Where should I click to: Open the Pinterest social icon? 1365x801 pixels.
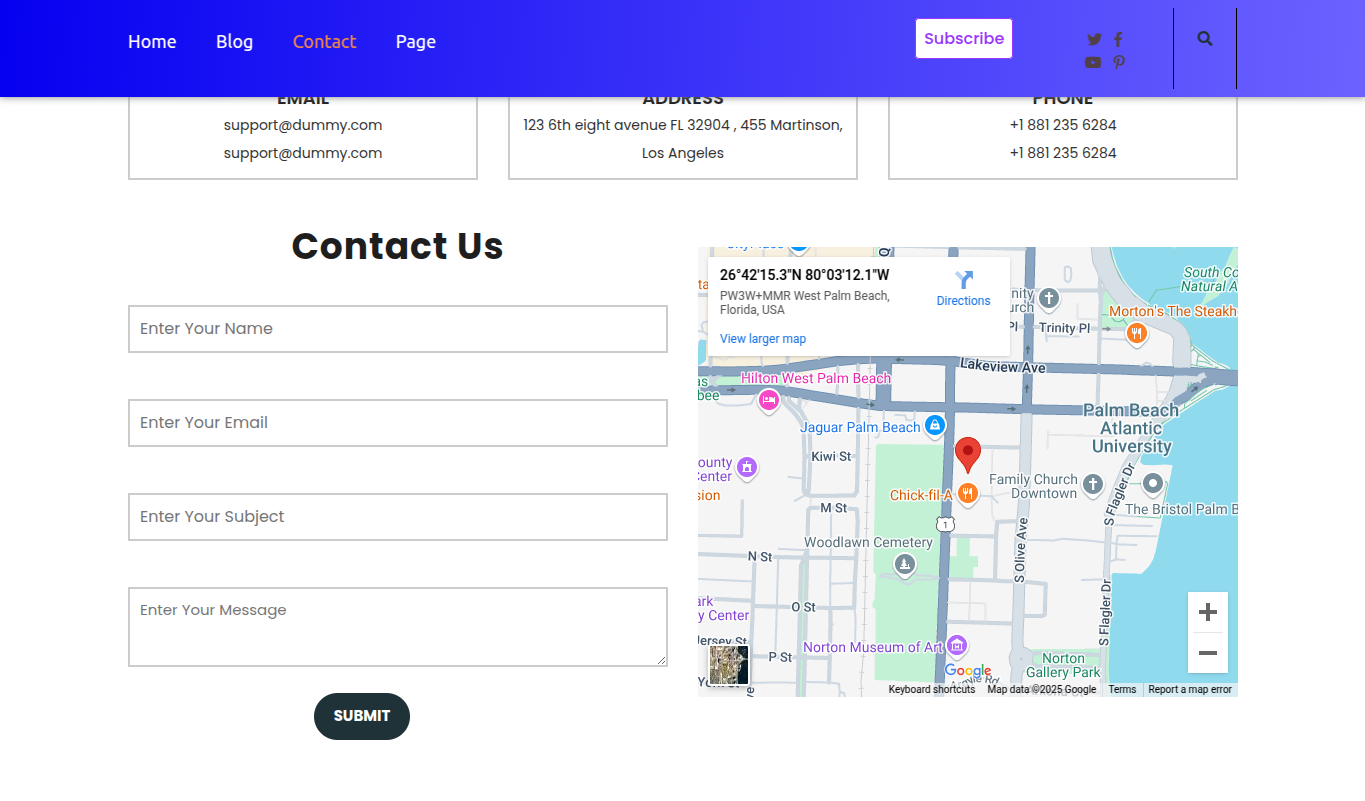click(x=1119, y=62)
